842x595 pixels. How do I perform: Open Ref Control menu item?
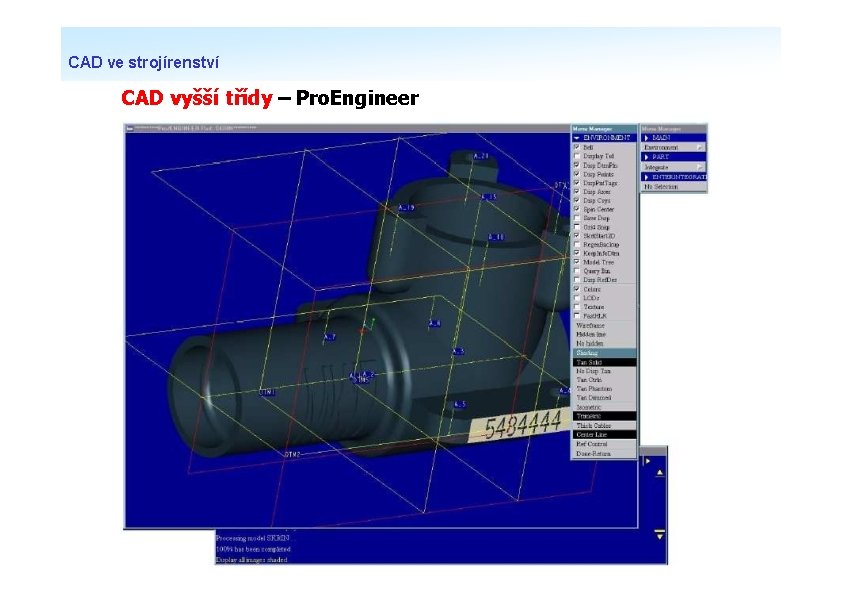tap(604, 444)
